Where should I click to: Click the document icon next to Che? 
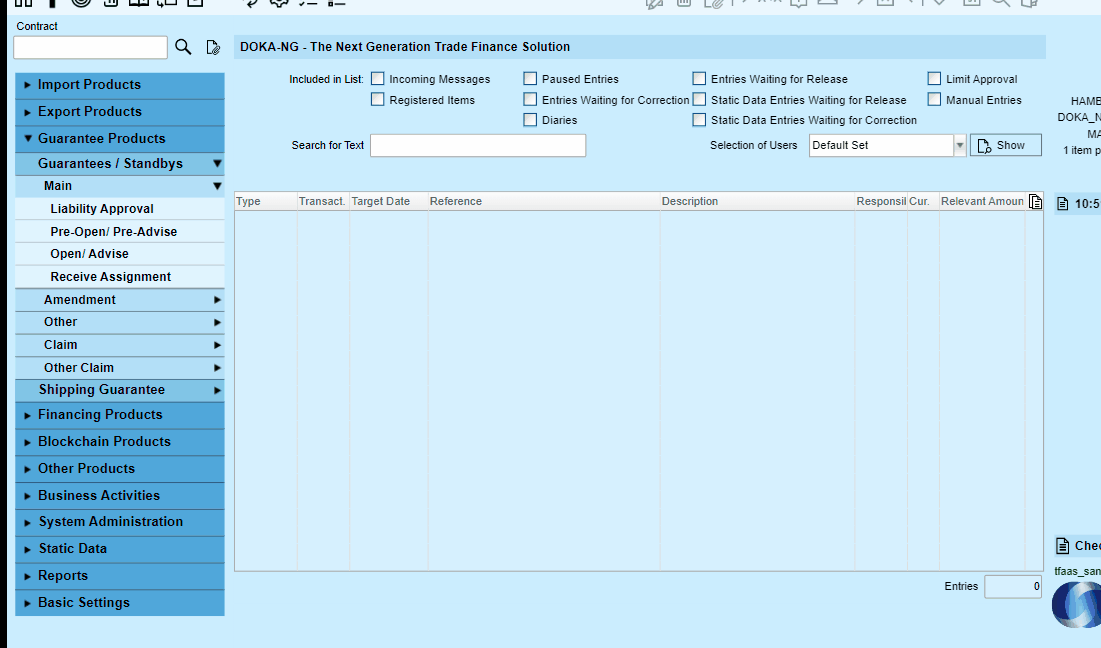[1062, 545]
